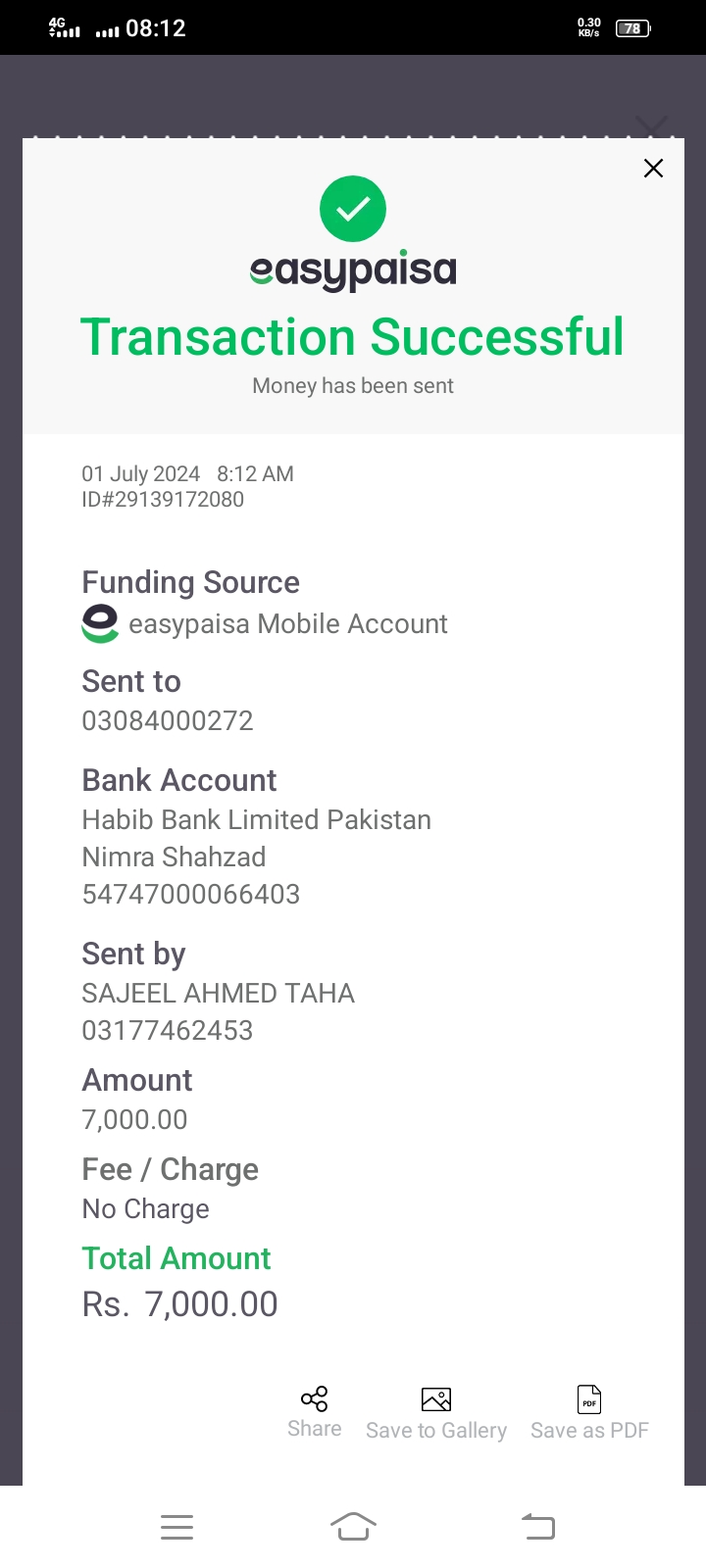Tap the bank account number 54747000066403
The width and height of the screenshot is (706, 1568).
coord(191,894)
